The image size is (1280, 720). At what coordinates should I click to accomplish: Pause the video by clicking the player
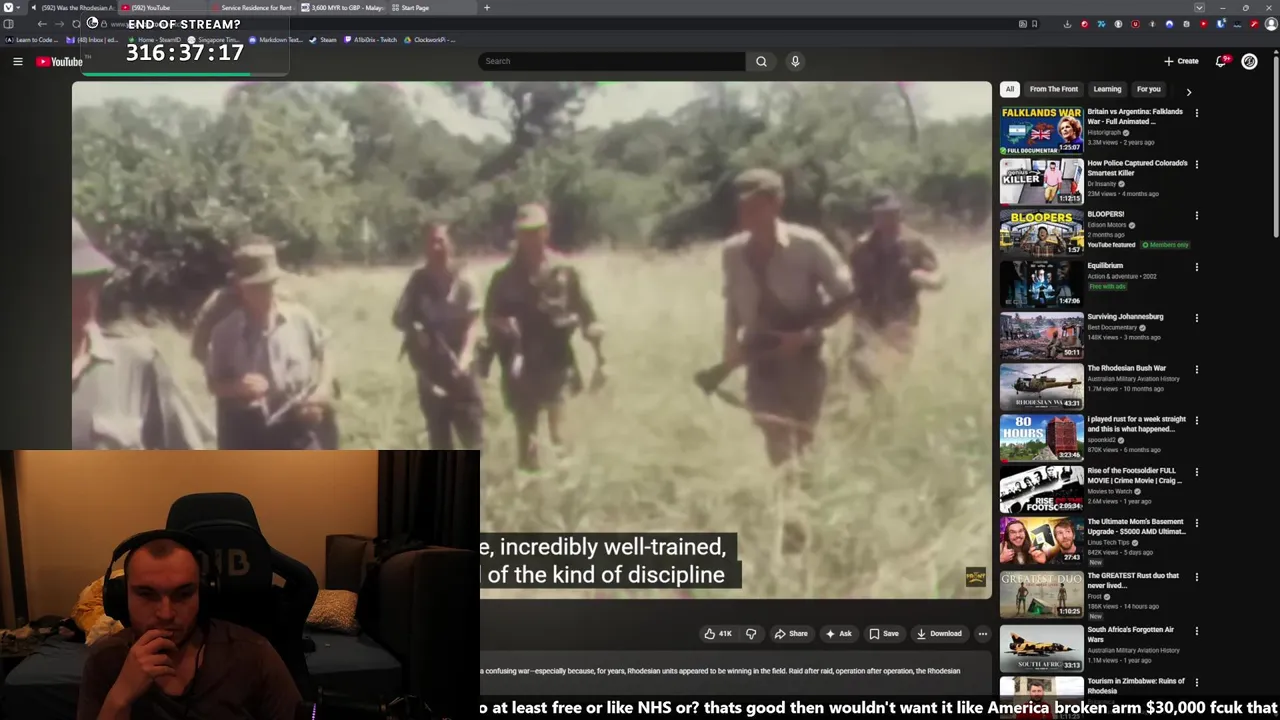pos(532,340)
